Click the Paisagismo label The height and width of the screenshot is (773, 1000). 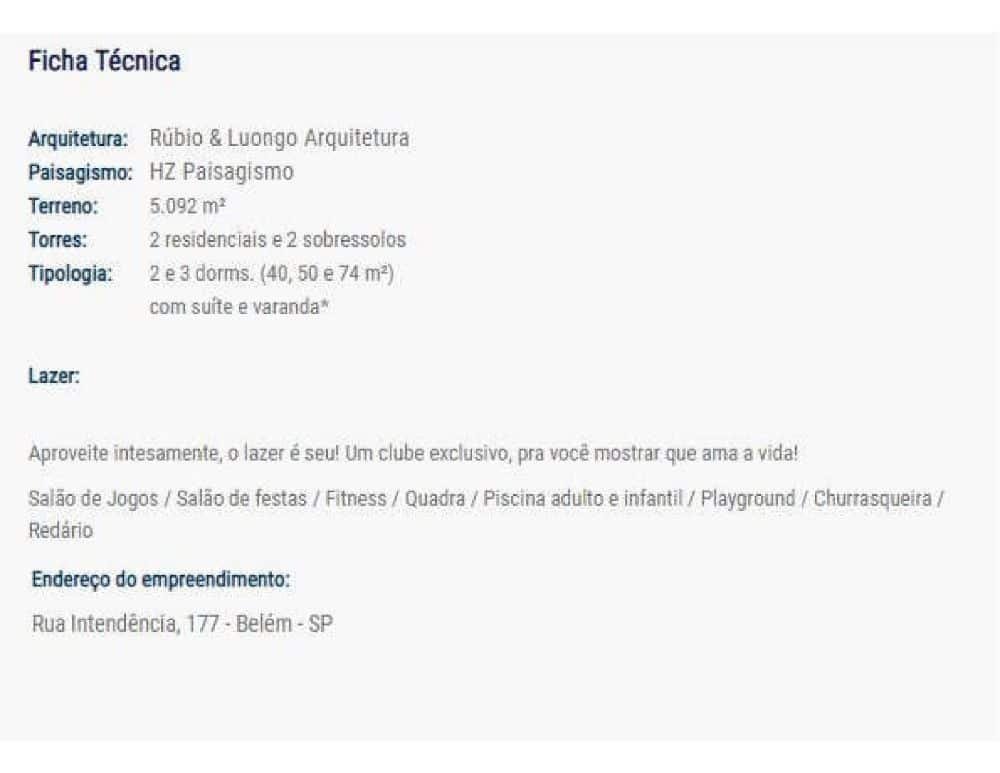pyautogui.click(x=80, y=172)
